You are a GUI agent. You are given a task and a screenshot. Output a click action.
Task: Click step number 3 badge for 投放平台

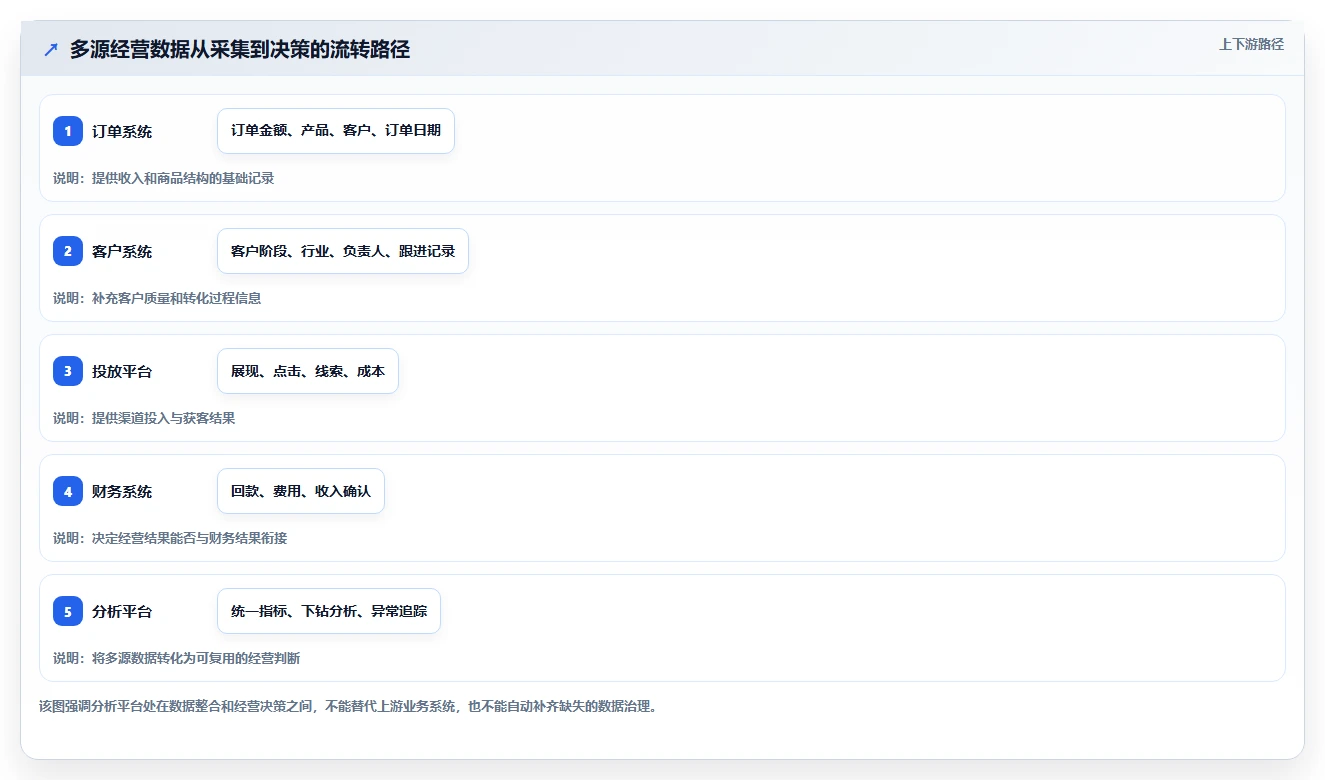pyautogui.click(x=68, y=371)
